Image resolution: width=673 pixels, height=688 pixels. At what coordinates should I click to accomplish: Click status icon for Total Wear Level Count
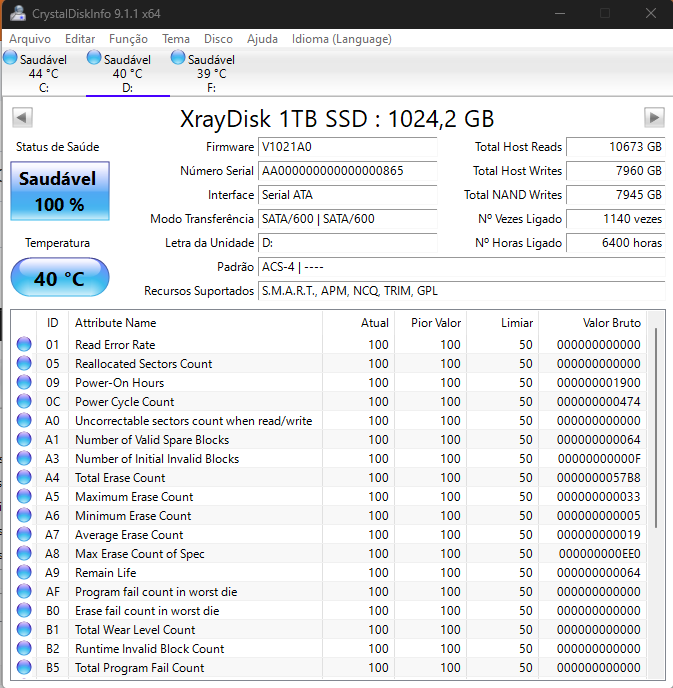point(24,630)
